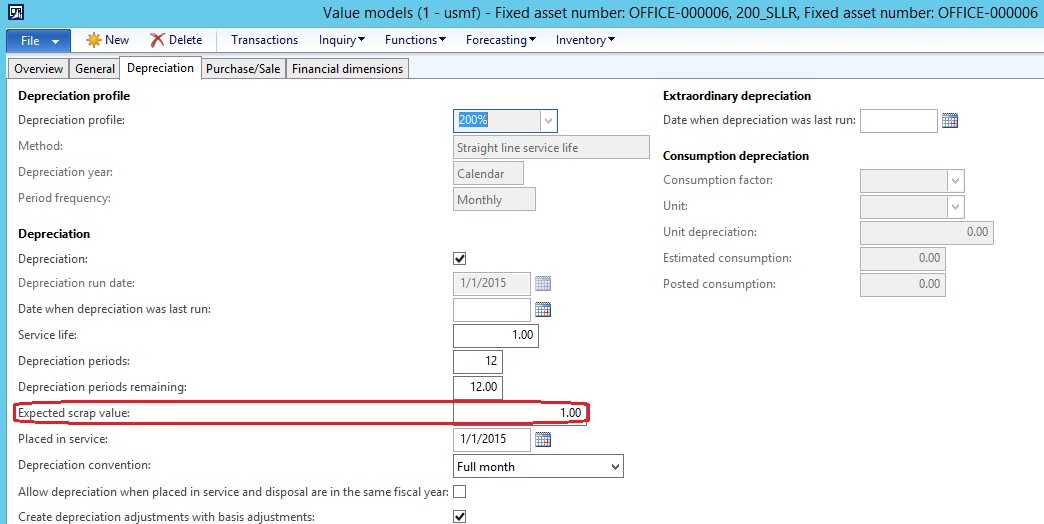
Task: Open the File menu dropdown
Action: (x=39, y=41)
